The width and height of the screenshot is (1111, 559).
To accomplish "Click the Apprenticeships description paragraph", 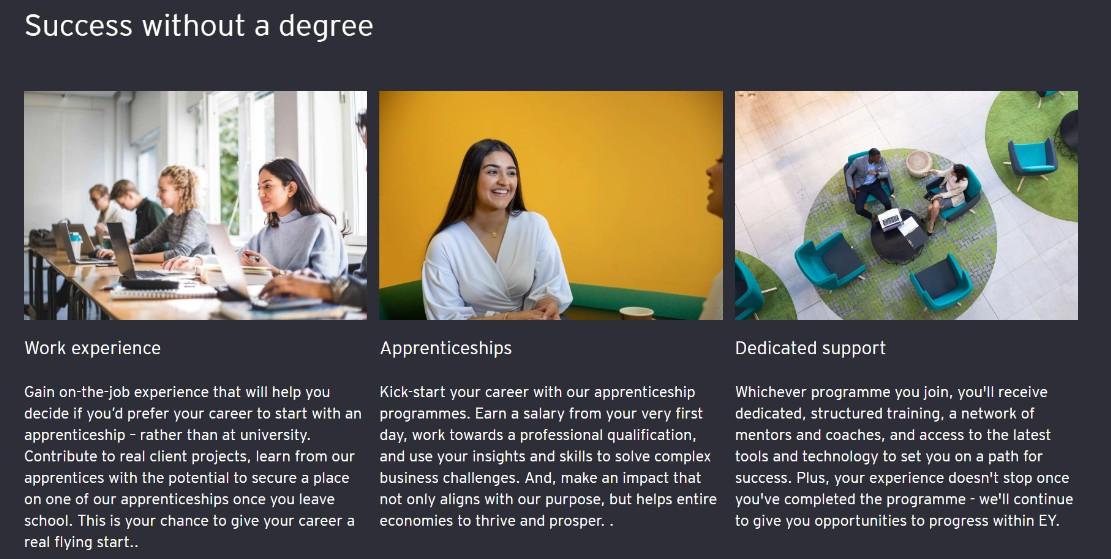I will click(549, 456).
